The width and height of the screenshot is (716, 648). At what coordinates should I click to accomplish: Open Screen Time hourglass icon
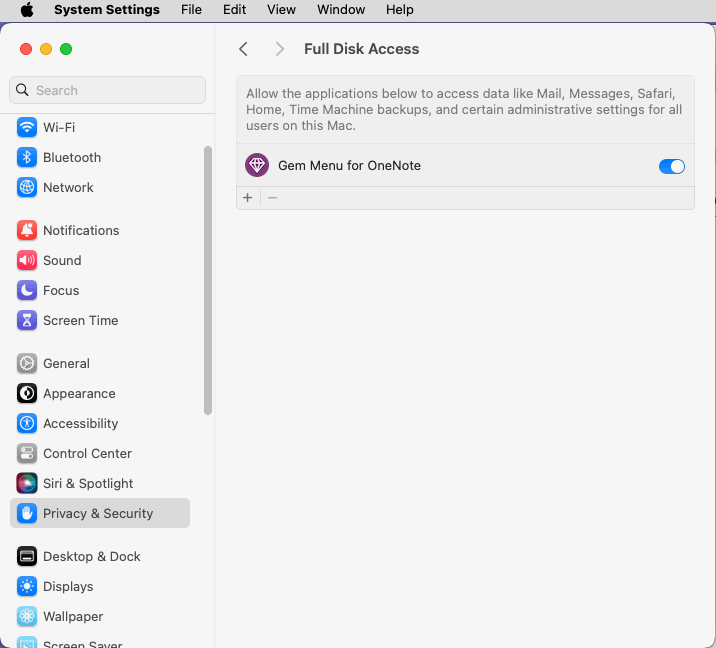[x=27, y=321]
